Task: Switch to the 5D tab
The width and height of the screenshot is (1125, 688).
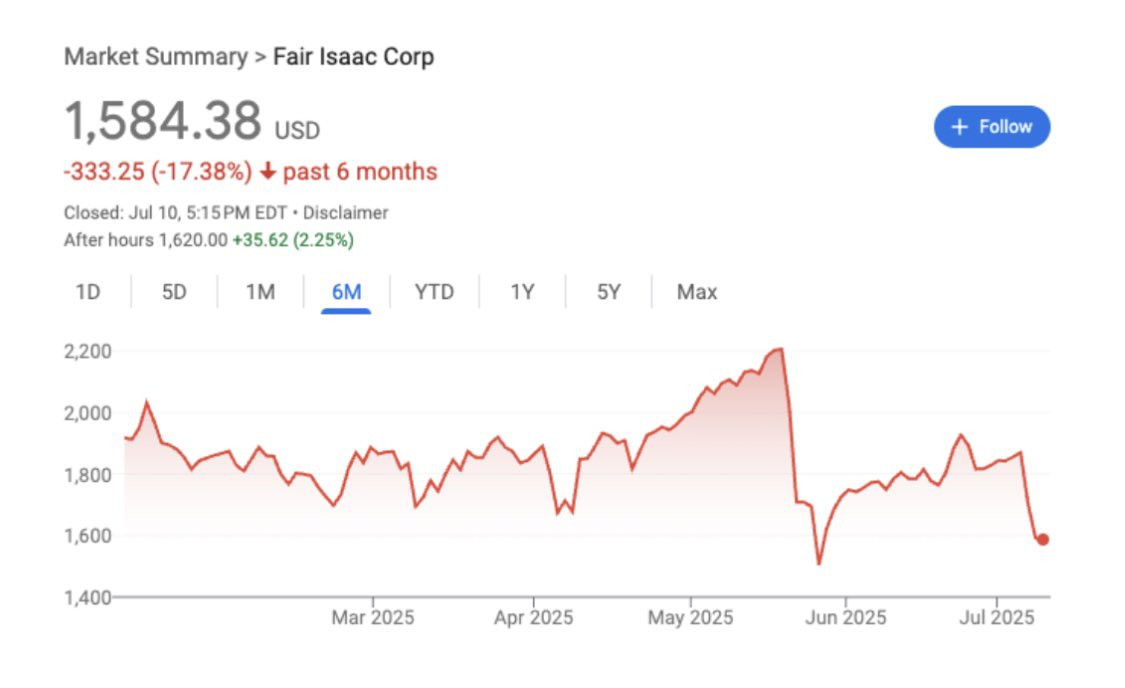Action: click(x=174, y=292)
